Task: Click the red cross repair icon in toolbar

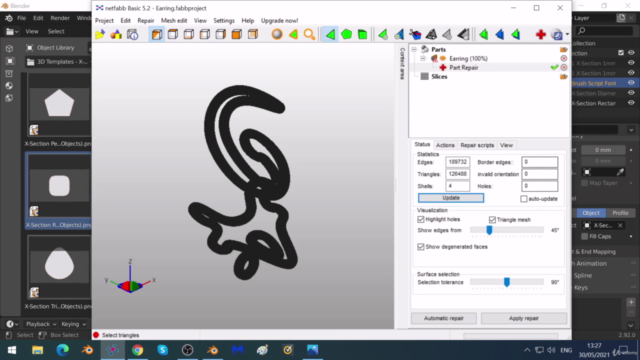Action: [541, 35]
